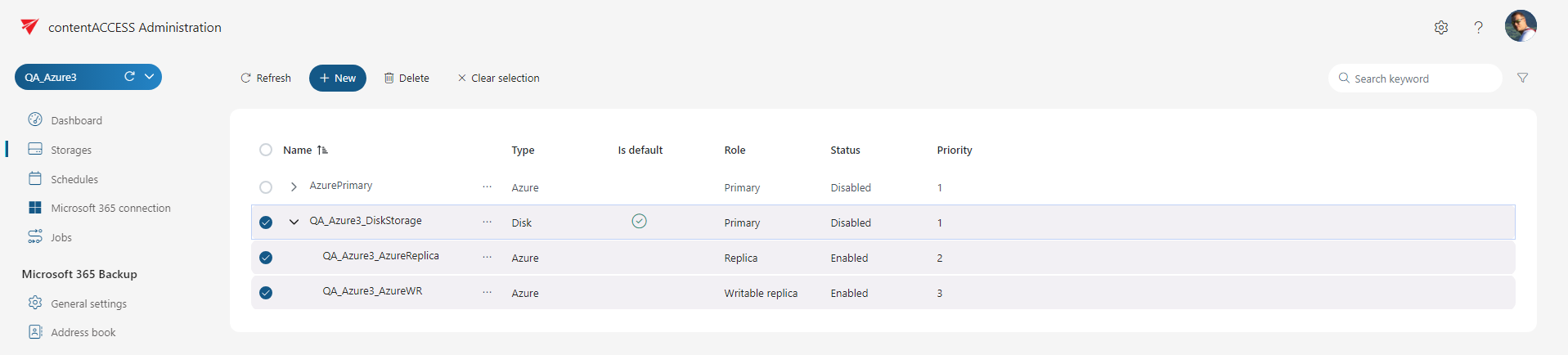Open the AzurePrimary storage name
Viewport: 1568px width, 355px height.
[x=341, y=186]
